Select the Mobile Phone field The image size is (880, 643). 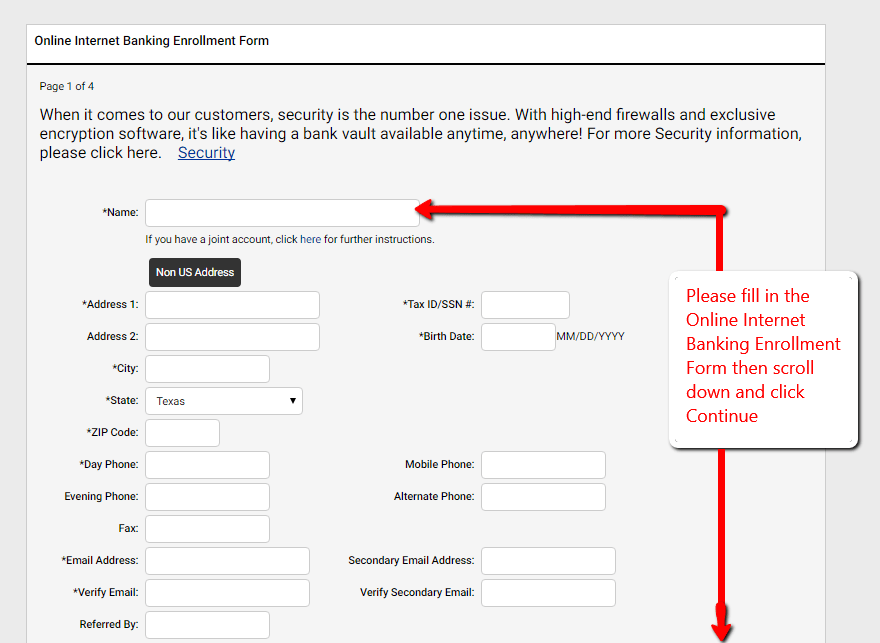pos(542,464)
